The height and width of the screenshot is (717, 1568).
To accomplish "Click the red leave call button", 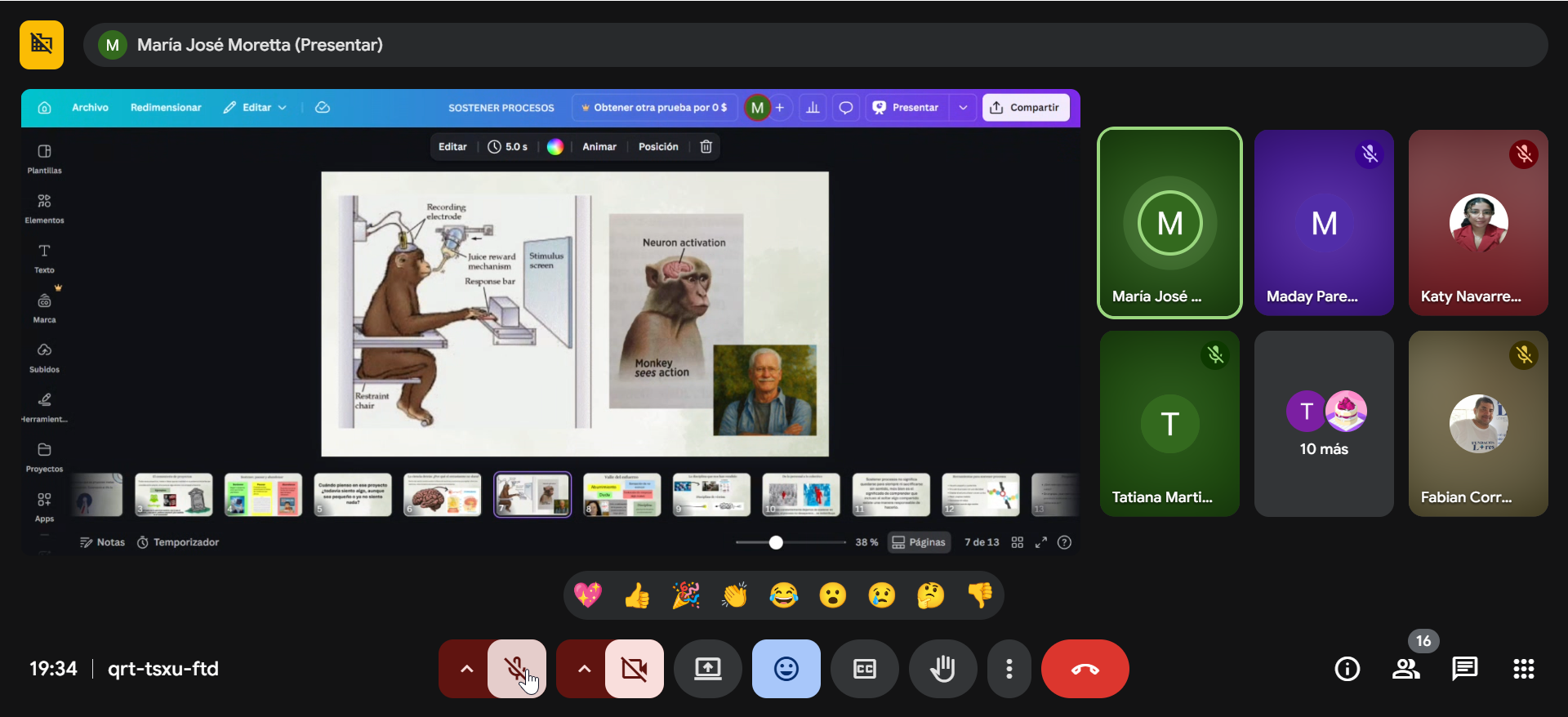I will tap(1085, 669).
